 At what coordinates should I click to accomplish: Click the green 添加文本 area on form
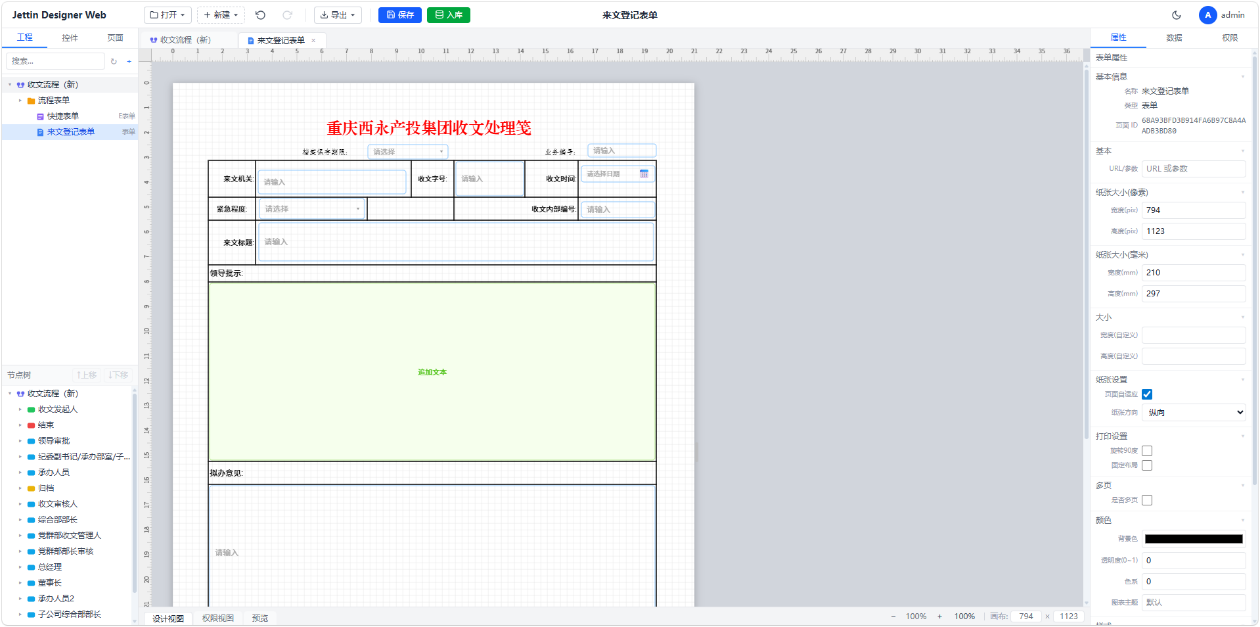432,372
